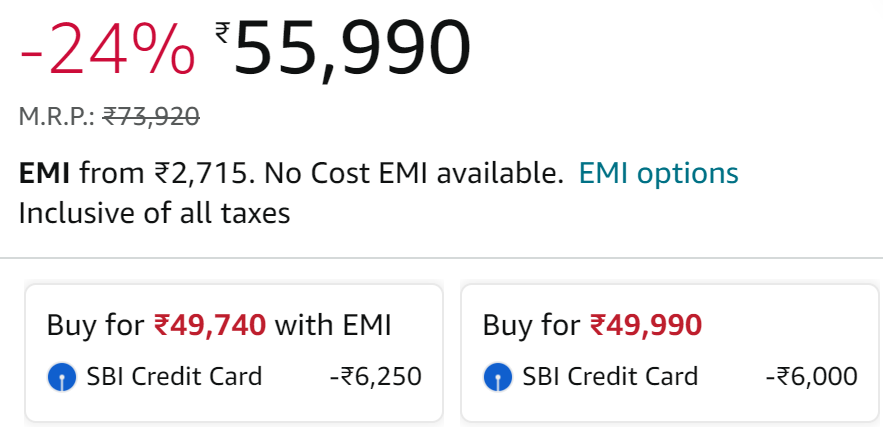Click the SBI logo in ₹49,990 offer card
This screenshot has width=883, height=429.
pos(498,377)
